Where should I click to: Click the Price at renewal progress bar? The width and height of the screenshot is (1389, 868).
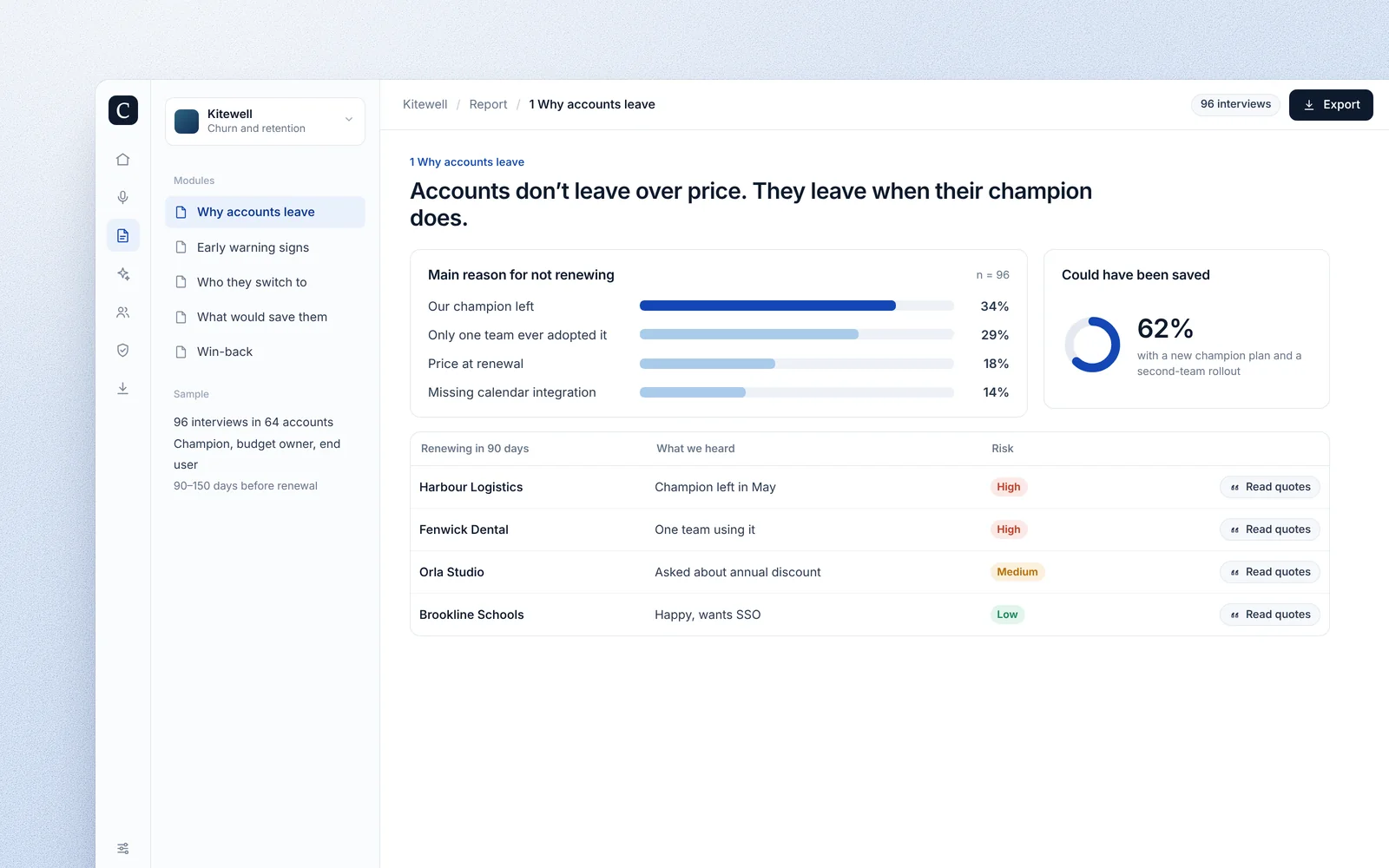pyautogui.click(x=797, y=364)
